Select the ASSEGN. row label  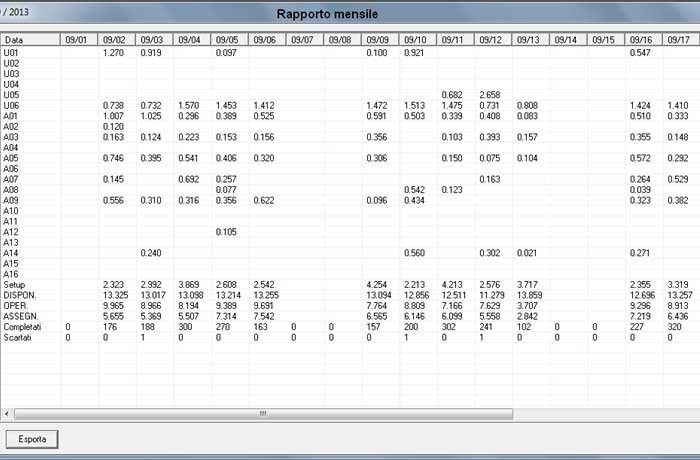pos(21,316)
